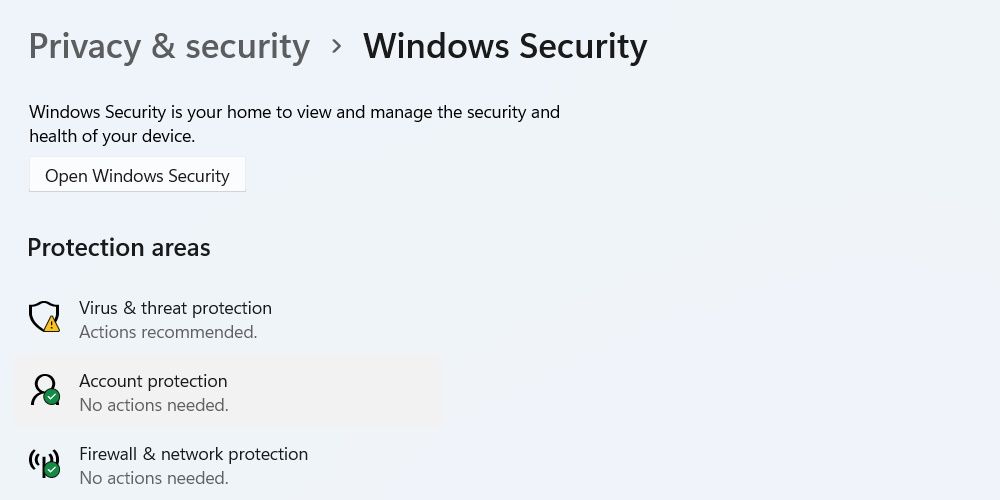Click the green checkmark badge on Firewall icon
Viewport: 1000px width, 500px height.
pos(52,469)
